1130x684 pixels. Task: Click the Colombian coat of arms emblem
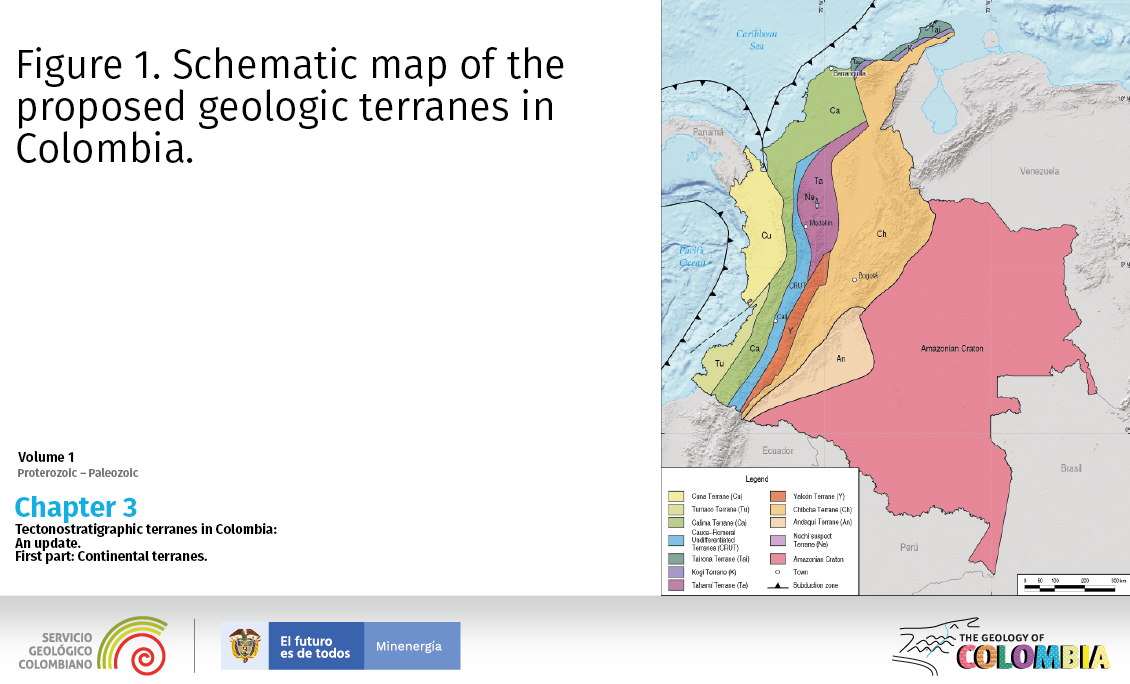click(244, 646)
